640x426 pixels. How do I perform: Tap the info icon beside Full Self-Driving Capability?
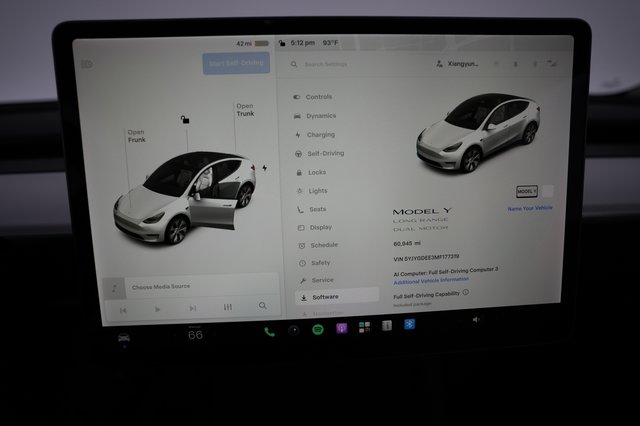pos(466,292)
